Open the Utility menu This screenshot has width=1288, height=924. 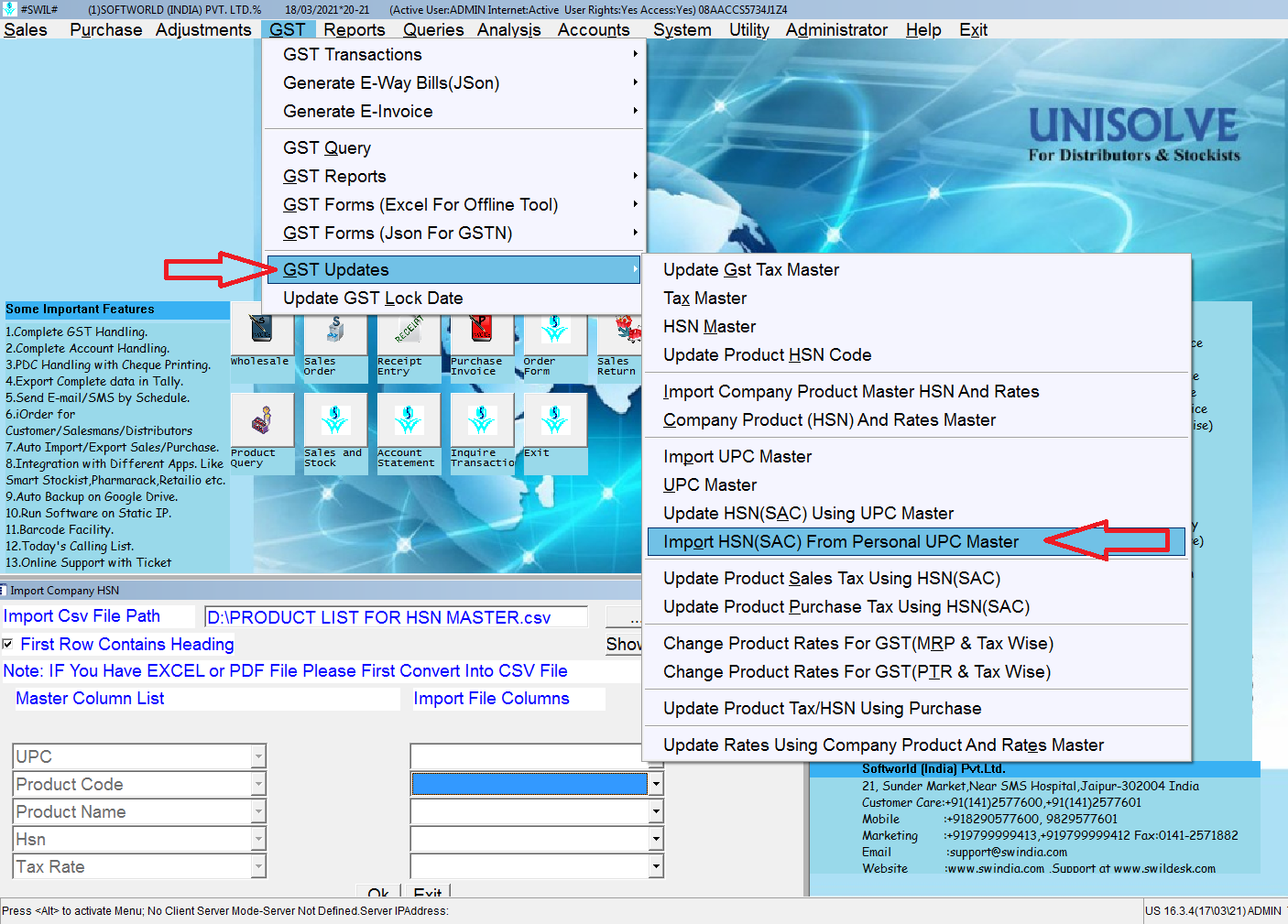(749, 29)
